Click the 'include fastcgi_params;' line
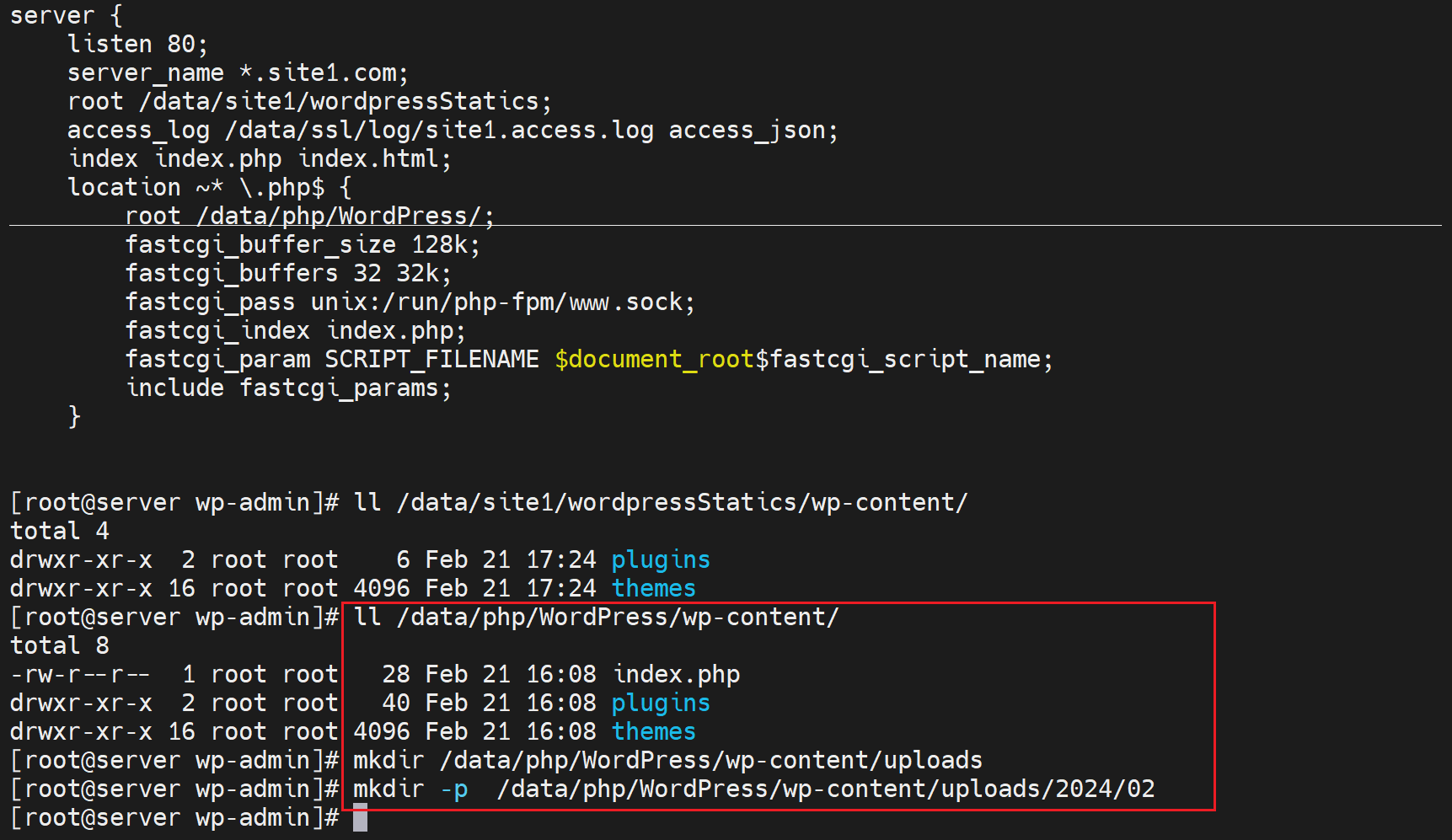The image size is (1452, 840). click(288, 388)
